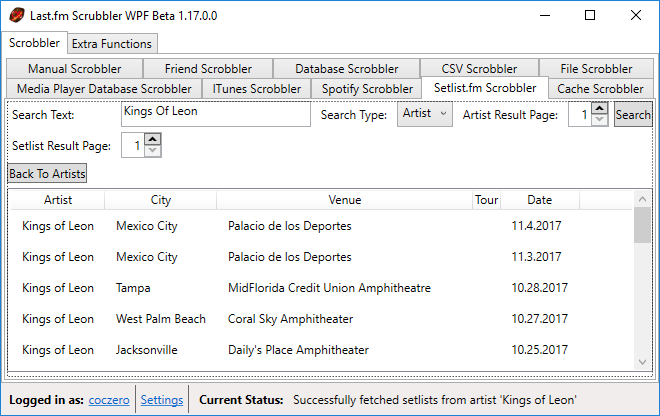Image resolution: width=660 pixels, height=416 pixels.
Task: Select the West Palm Beach setlist row
Action: click(x=322, y=319)
